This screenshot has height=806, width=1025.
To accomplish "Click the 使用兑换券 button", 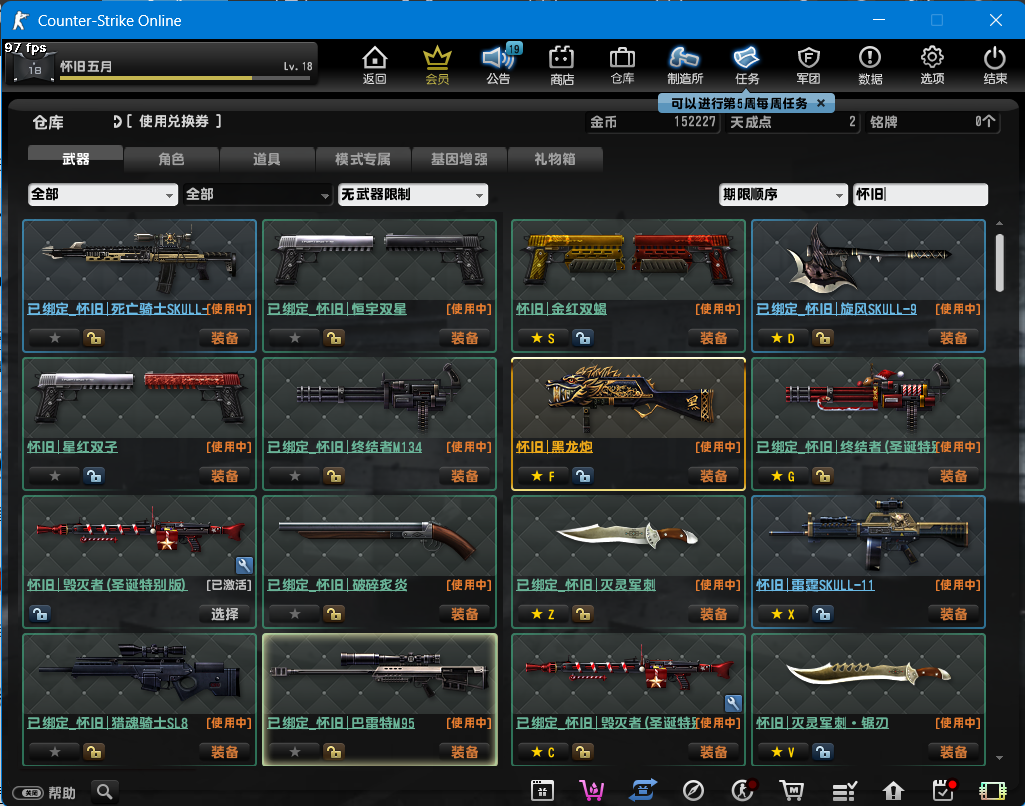I will pyautogui.click(x=168, y=121).
